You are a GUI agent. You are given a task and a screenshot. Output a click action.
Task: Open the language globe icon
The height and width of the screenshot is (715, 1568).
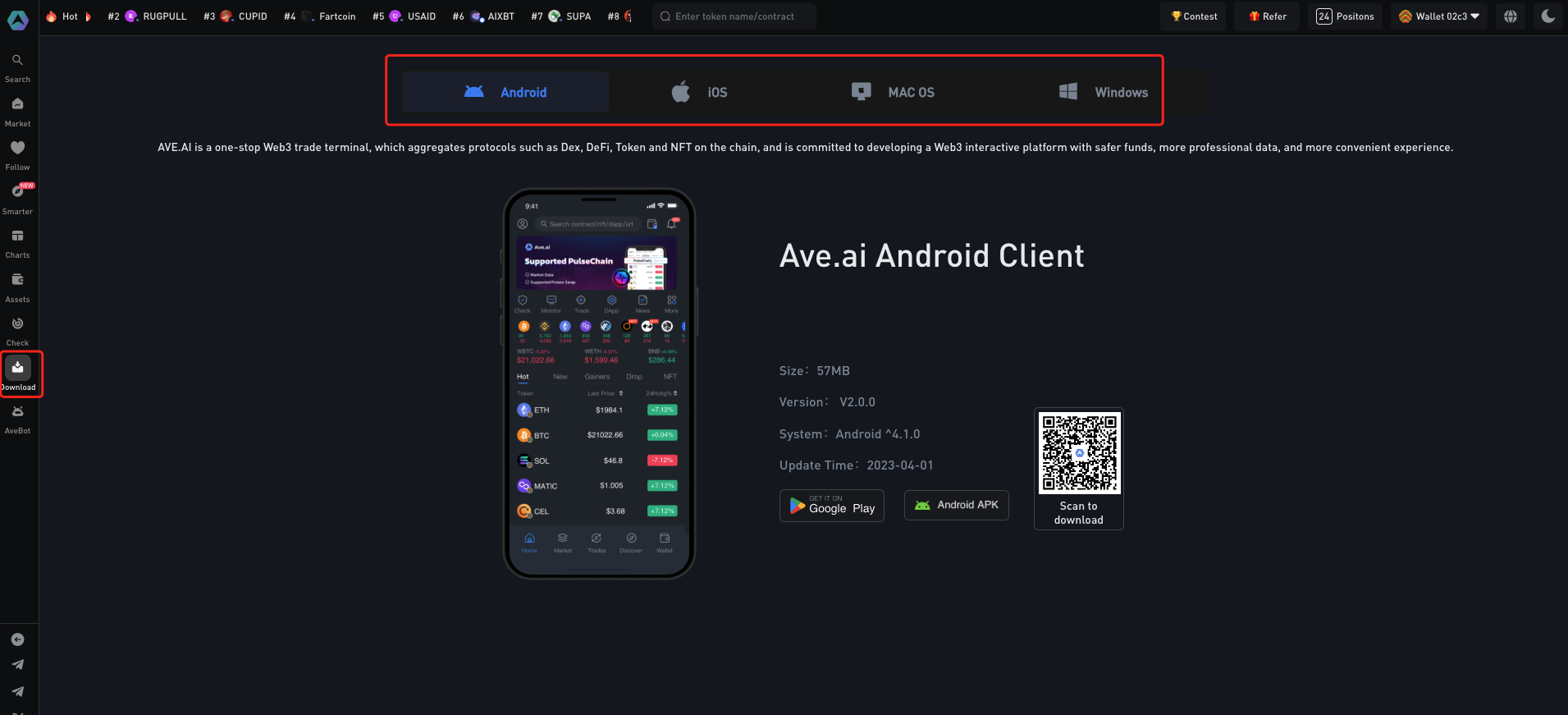pos(1511,16)
